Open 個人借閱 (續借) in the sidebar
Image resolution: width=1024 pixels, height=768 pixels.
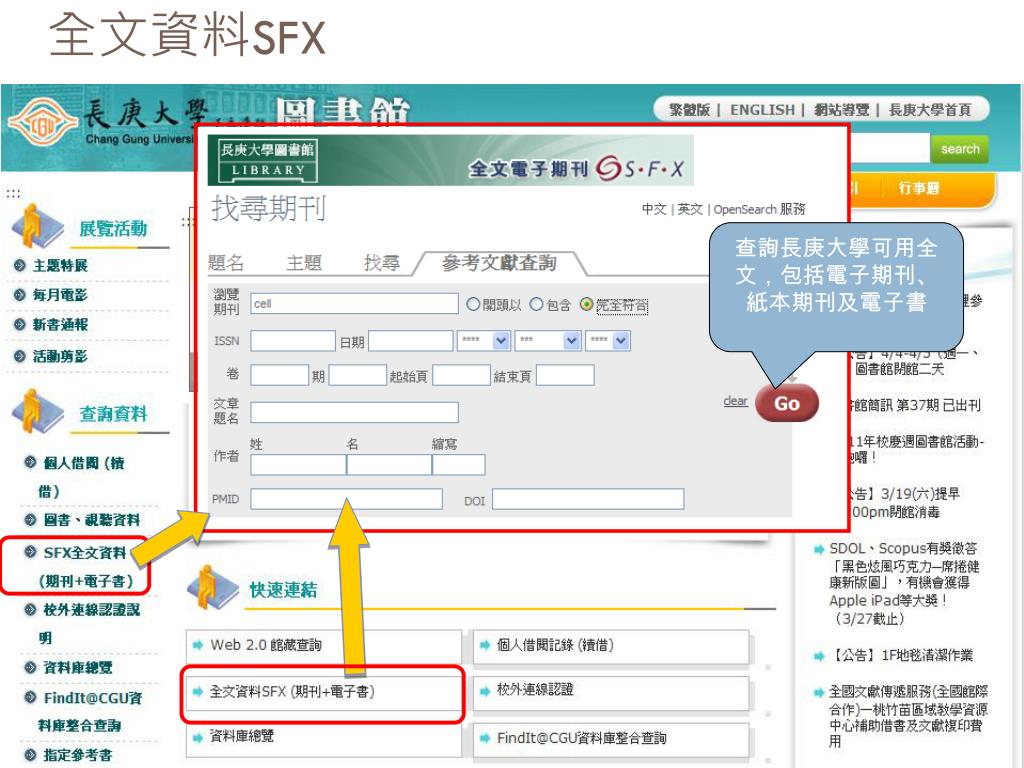[82, 477]
